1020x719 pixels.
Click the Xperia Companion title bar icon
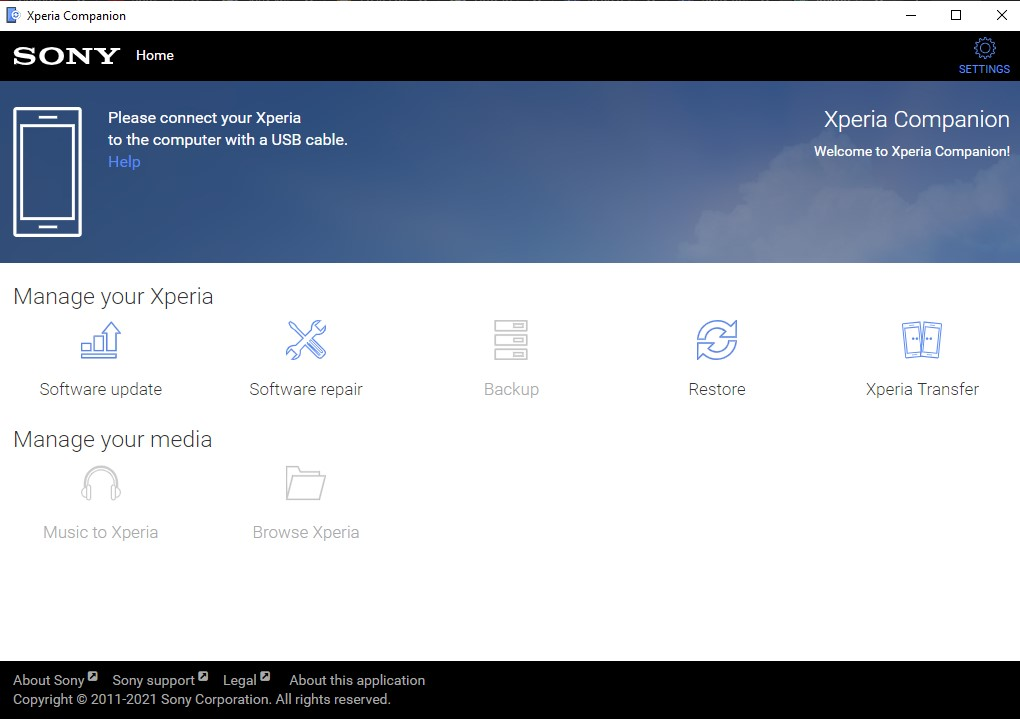(13, 15)
